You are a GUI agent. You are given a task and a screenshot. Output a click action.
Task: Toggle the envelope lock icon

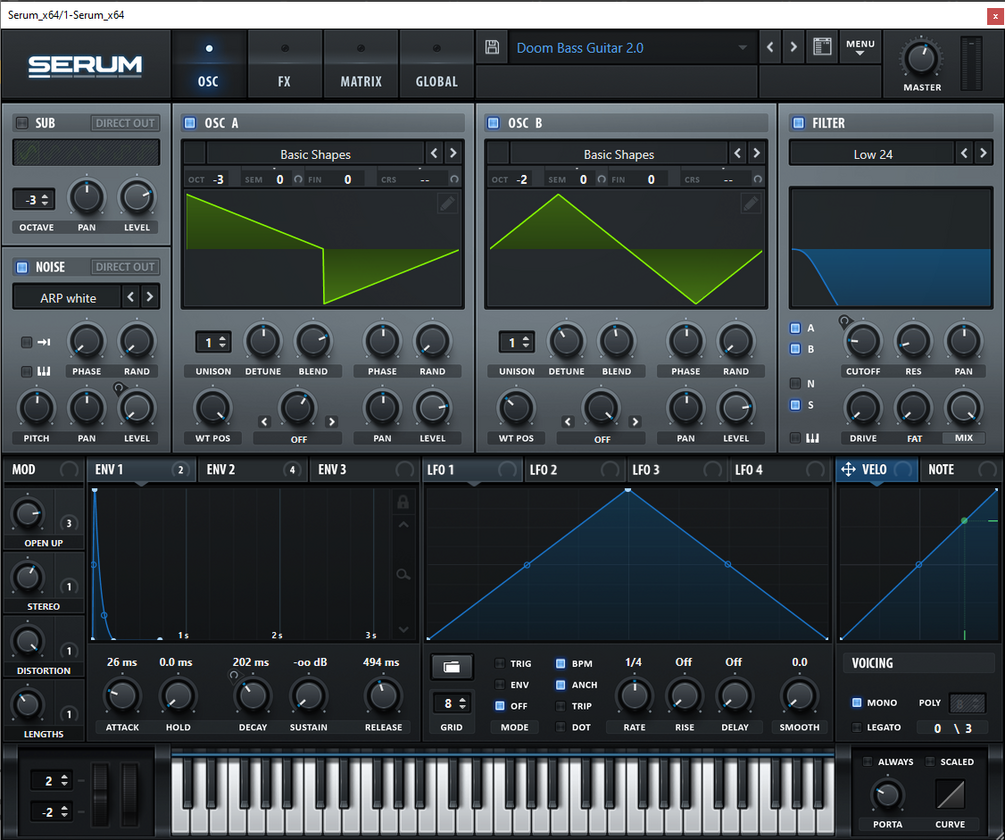pos(403,502)
